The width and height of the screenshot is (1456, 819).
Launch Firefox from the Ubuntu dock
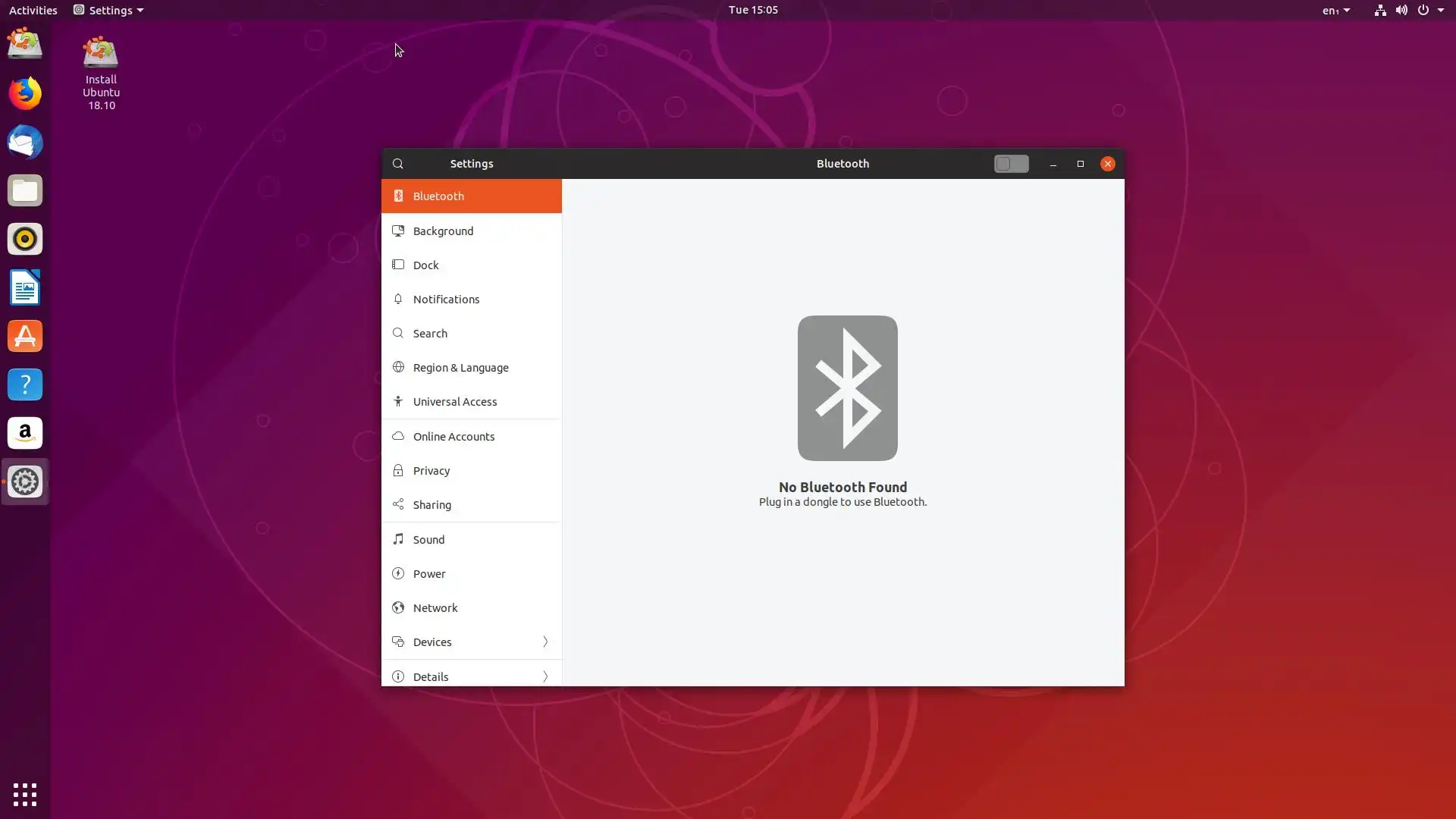coord(25,93)
